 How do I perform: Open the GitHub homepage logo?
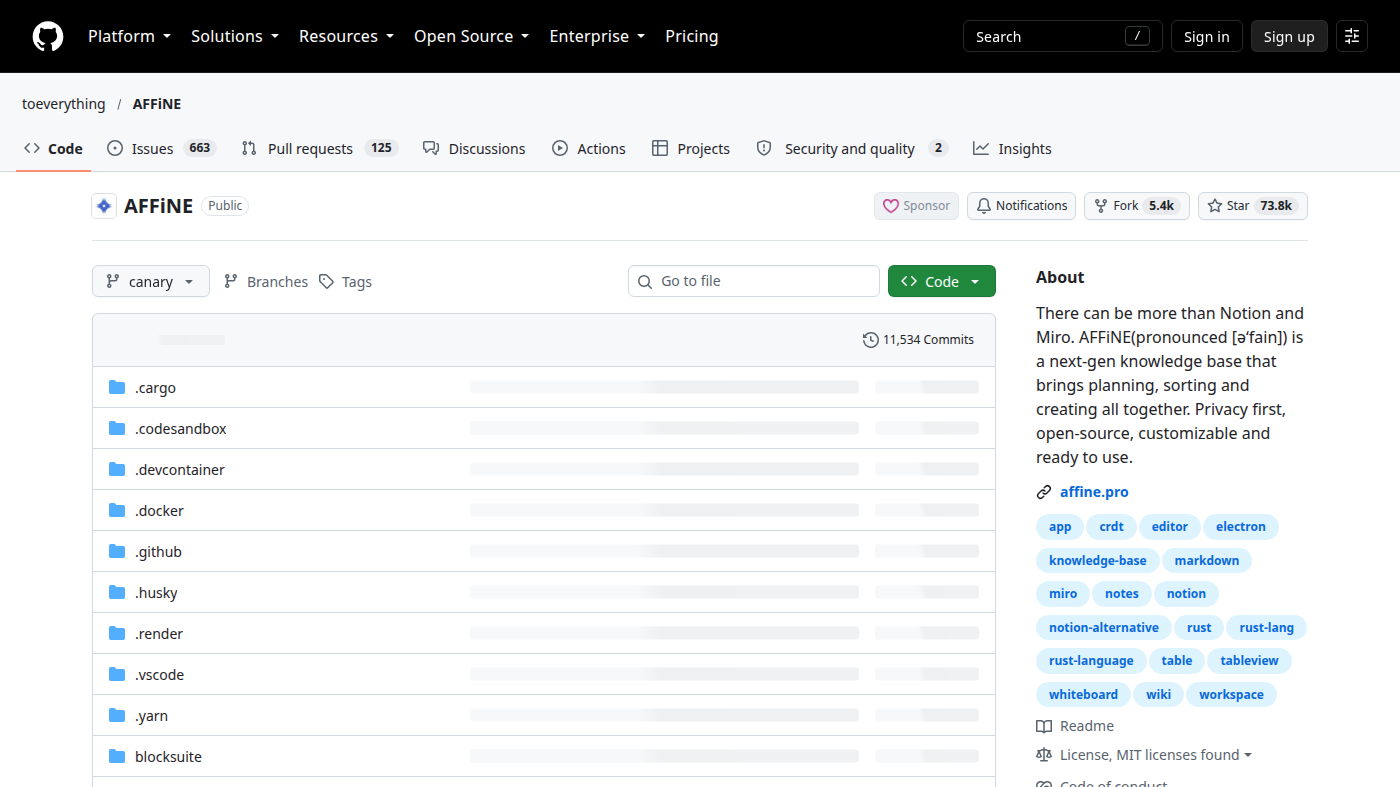[x=48, y=37]
